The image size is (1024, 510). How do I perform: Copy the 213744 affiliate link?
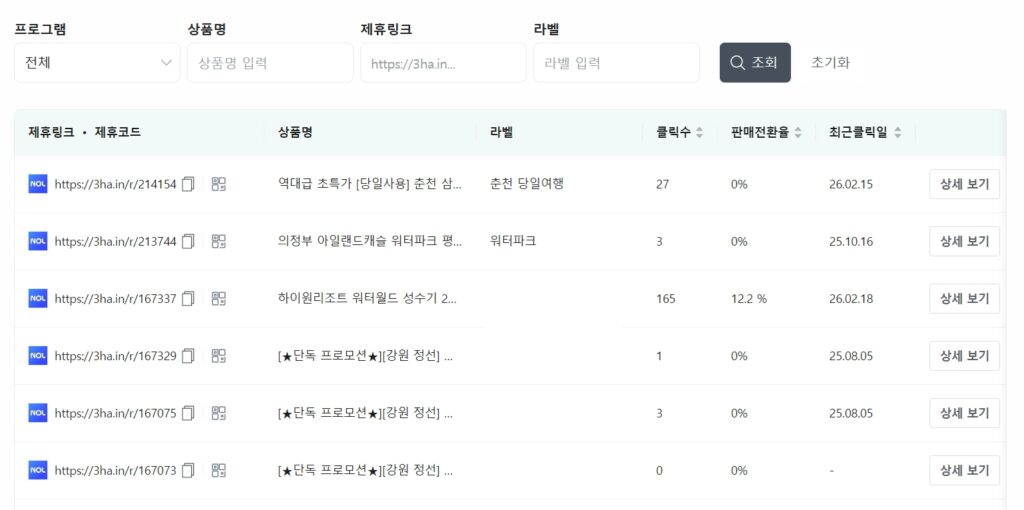(x=188, y=241)
